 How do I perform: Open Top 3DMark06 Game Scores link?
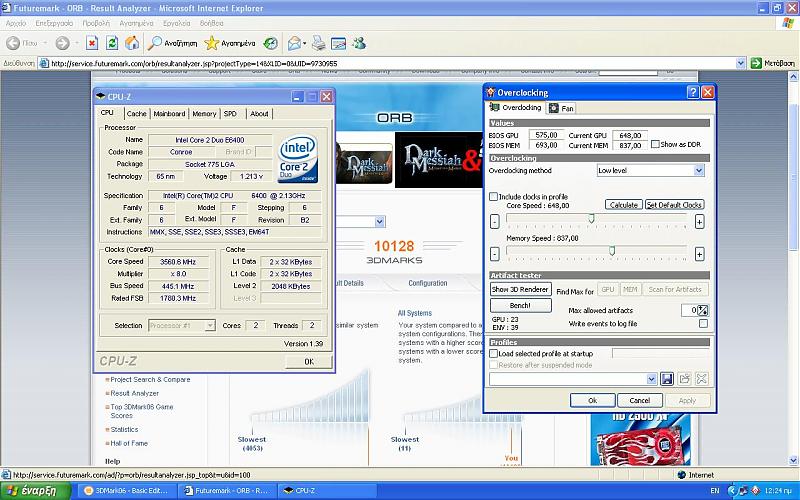tap(142, 411)
